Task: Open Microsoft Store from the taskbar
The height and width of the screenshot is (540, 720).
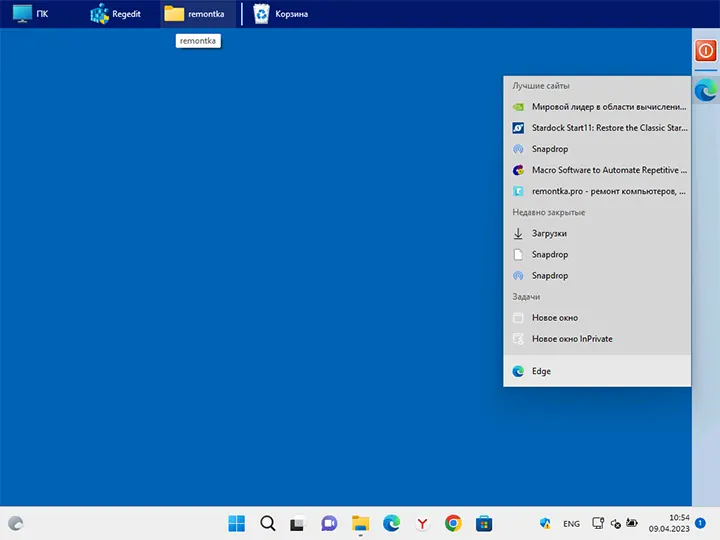Action: tap(484, 523)
